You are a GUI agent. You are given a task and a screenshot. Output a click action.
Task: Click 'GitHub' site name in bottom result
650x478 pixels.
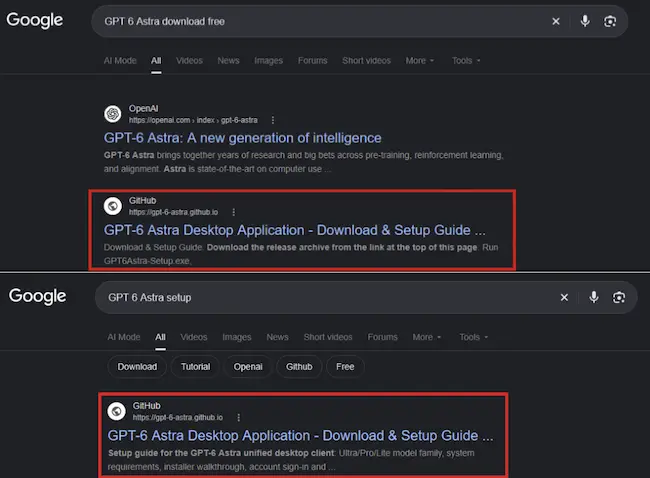click(146, 406)
